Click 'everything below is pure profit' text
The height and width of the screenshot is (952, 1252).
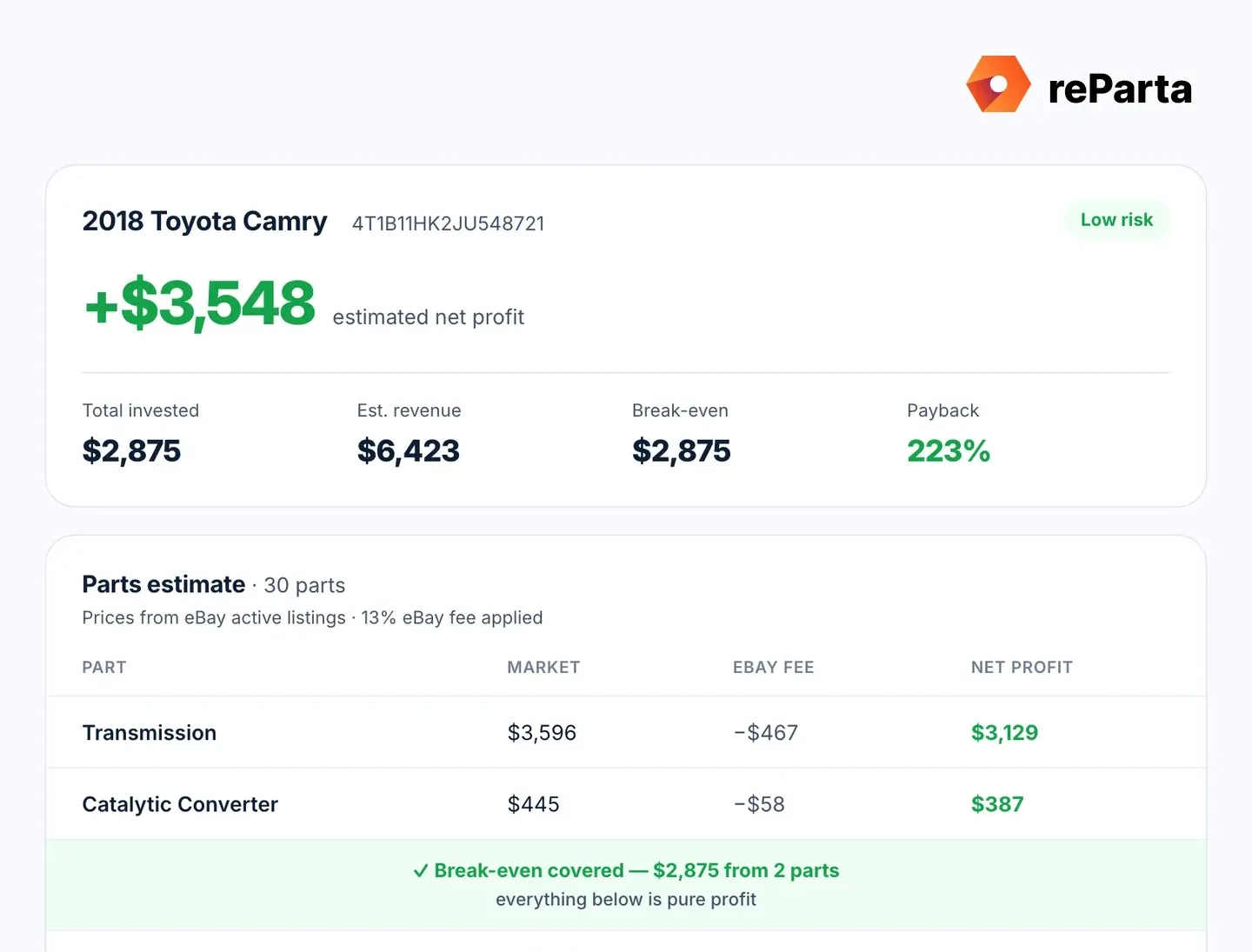click(626, 900)
